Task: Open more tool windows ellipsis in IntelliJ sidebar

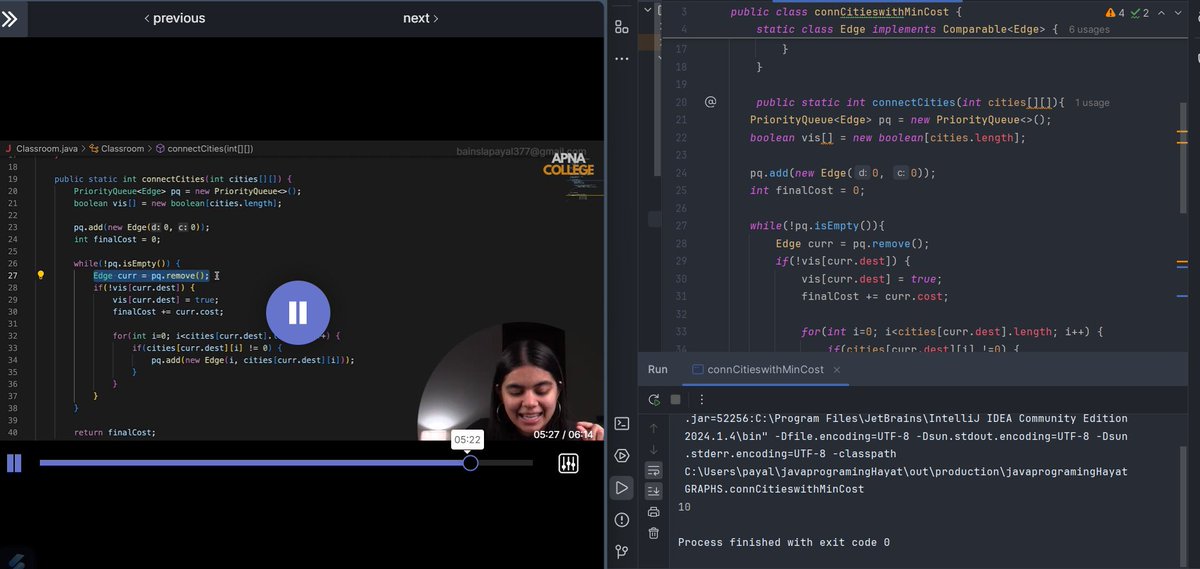Action: [x=622, y=59]
